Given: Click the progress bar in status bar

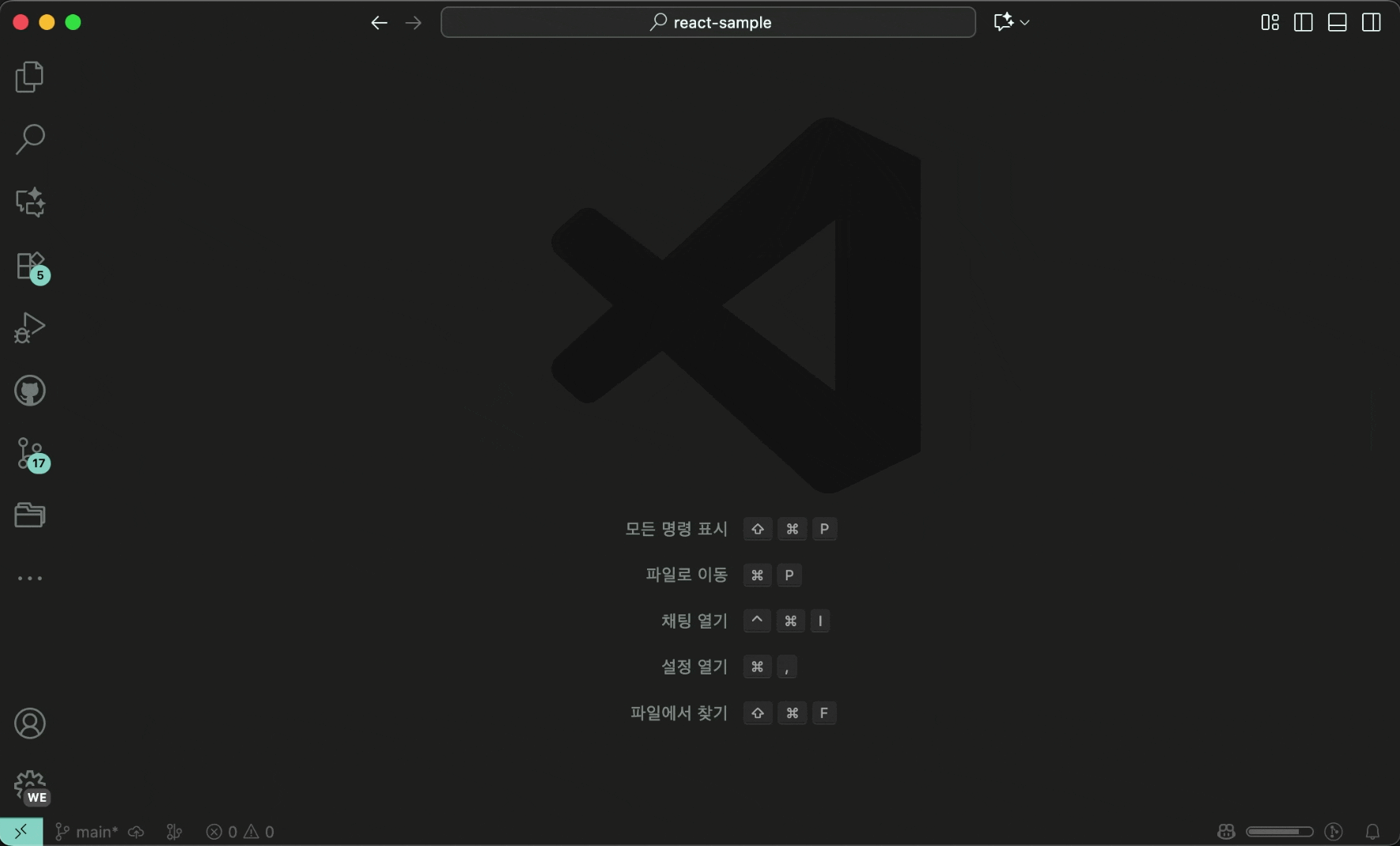Looking at the screenshot, I should coord(1279,832).
